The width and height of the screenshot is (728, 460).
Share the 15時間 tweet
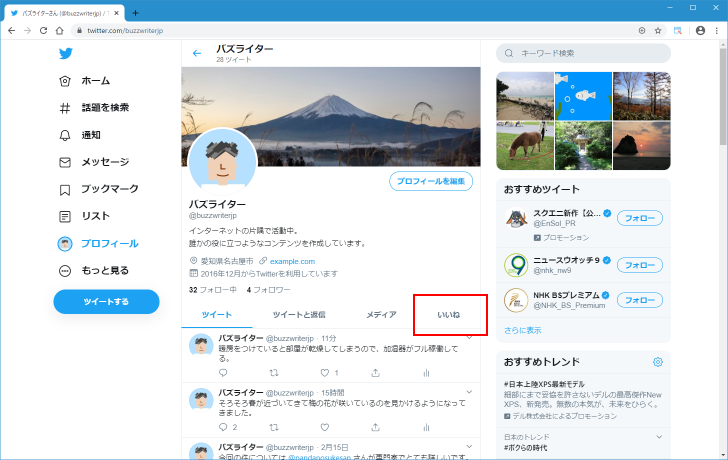click(376, 427)
